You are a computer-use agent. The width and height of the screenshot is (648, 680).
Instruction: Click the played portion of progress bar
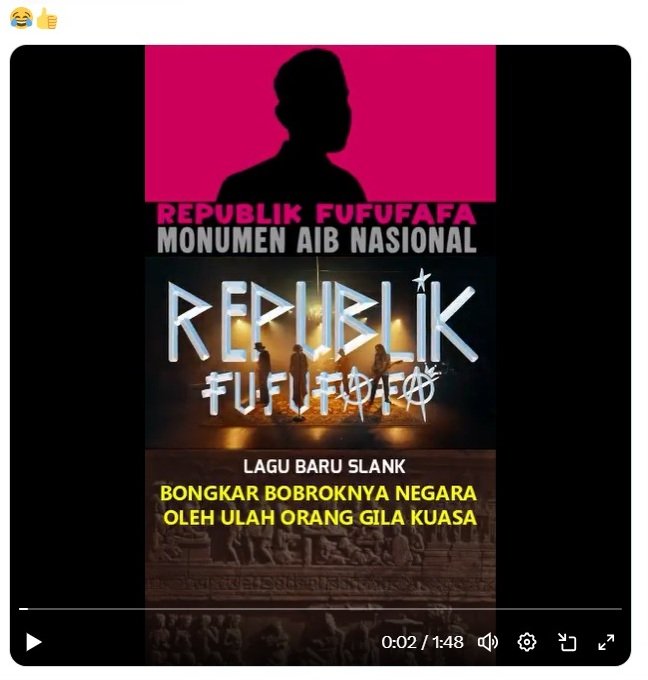coord(23,609)
